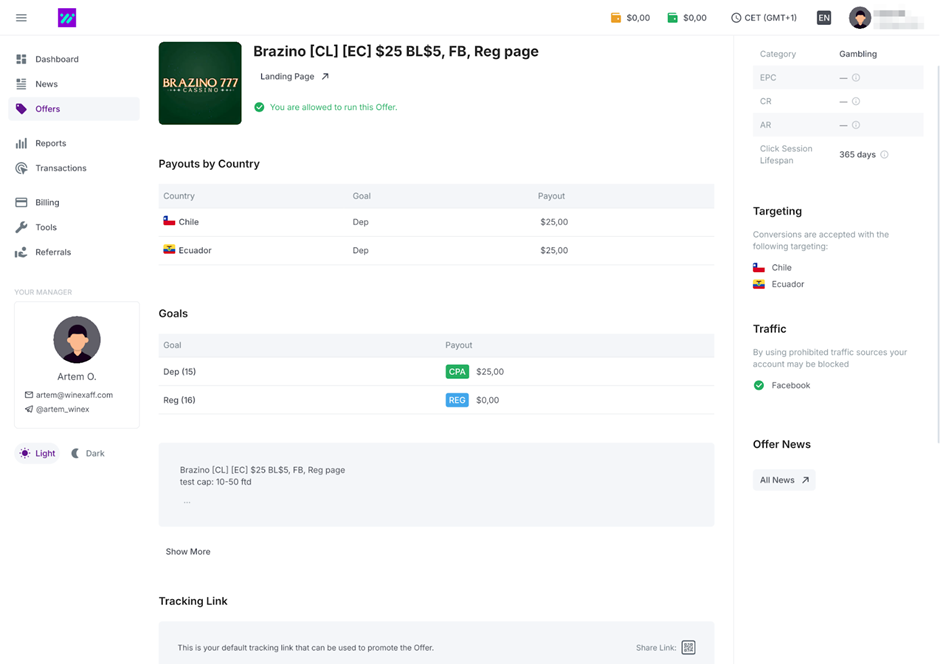Click the green wallet balance icon
This screenshot has height=664, width=940.
click(x=673, y=18)
